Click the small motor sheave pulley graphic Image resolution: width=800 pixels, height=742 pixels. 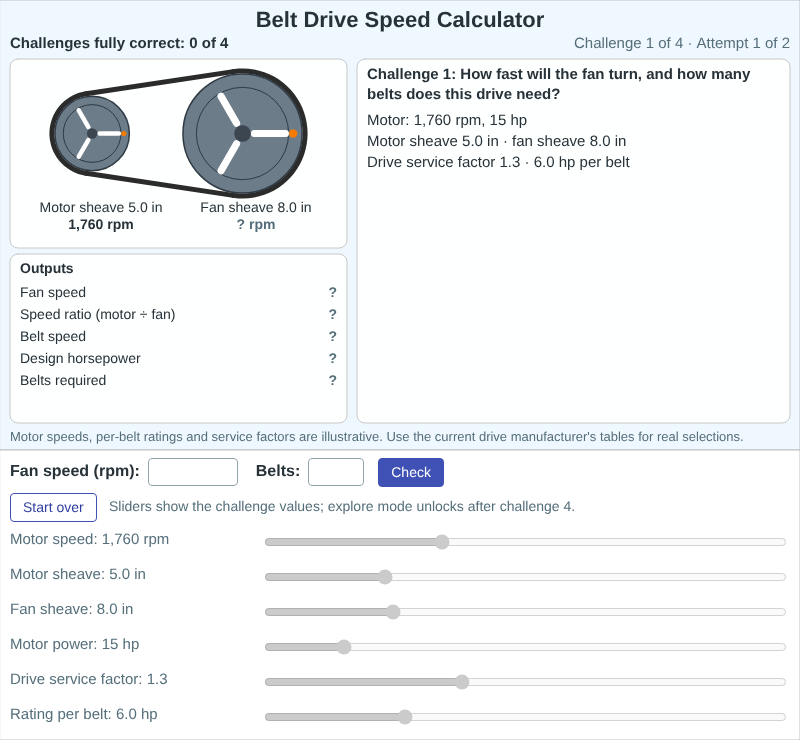point(92,134)
